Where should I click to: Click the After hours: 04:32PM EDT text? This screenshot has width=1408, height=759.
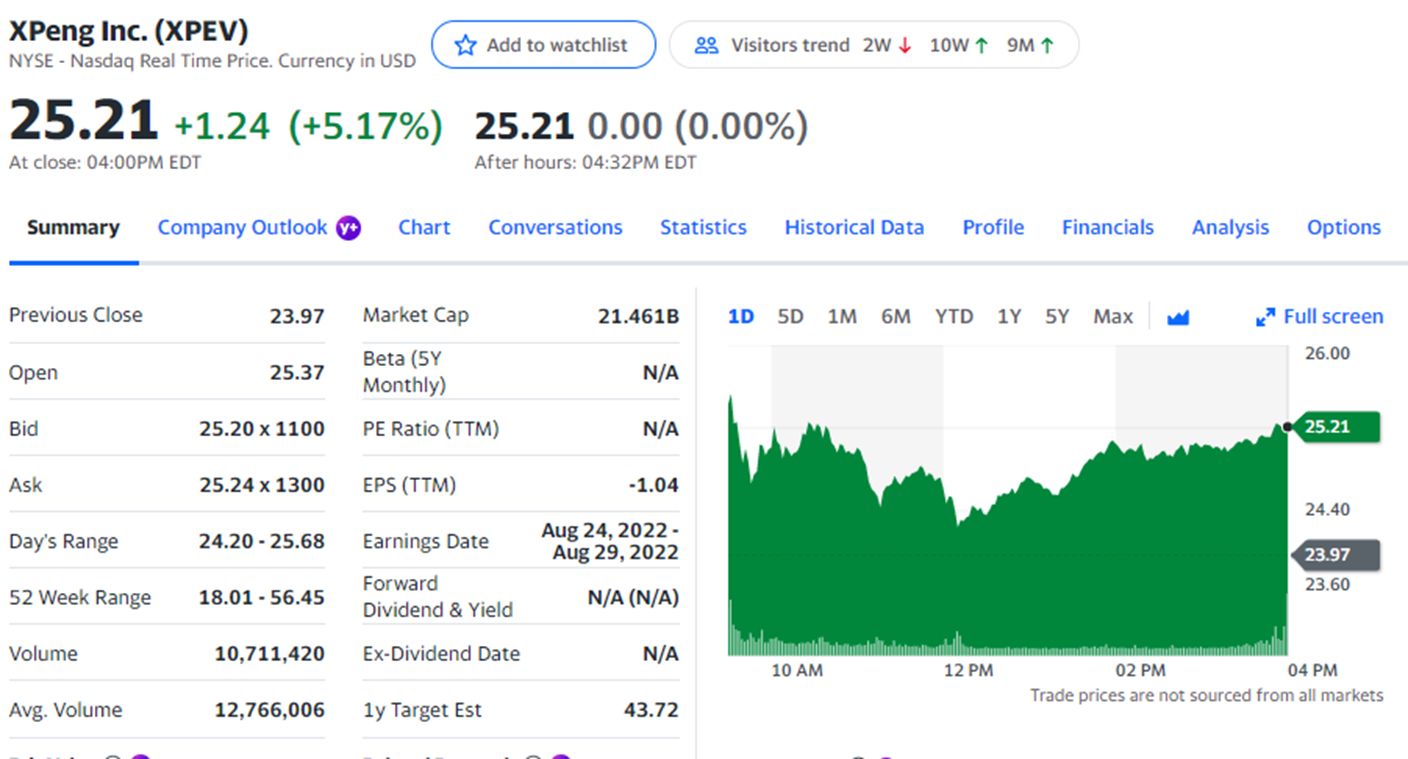[x=585, y=162]
